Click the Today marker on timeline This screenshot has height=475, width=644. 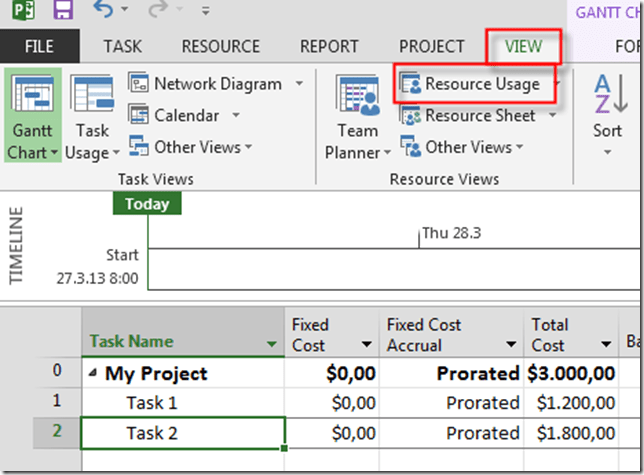tap(147, 204)
